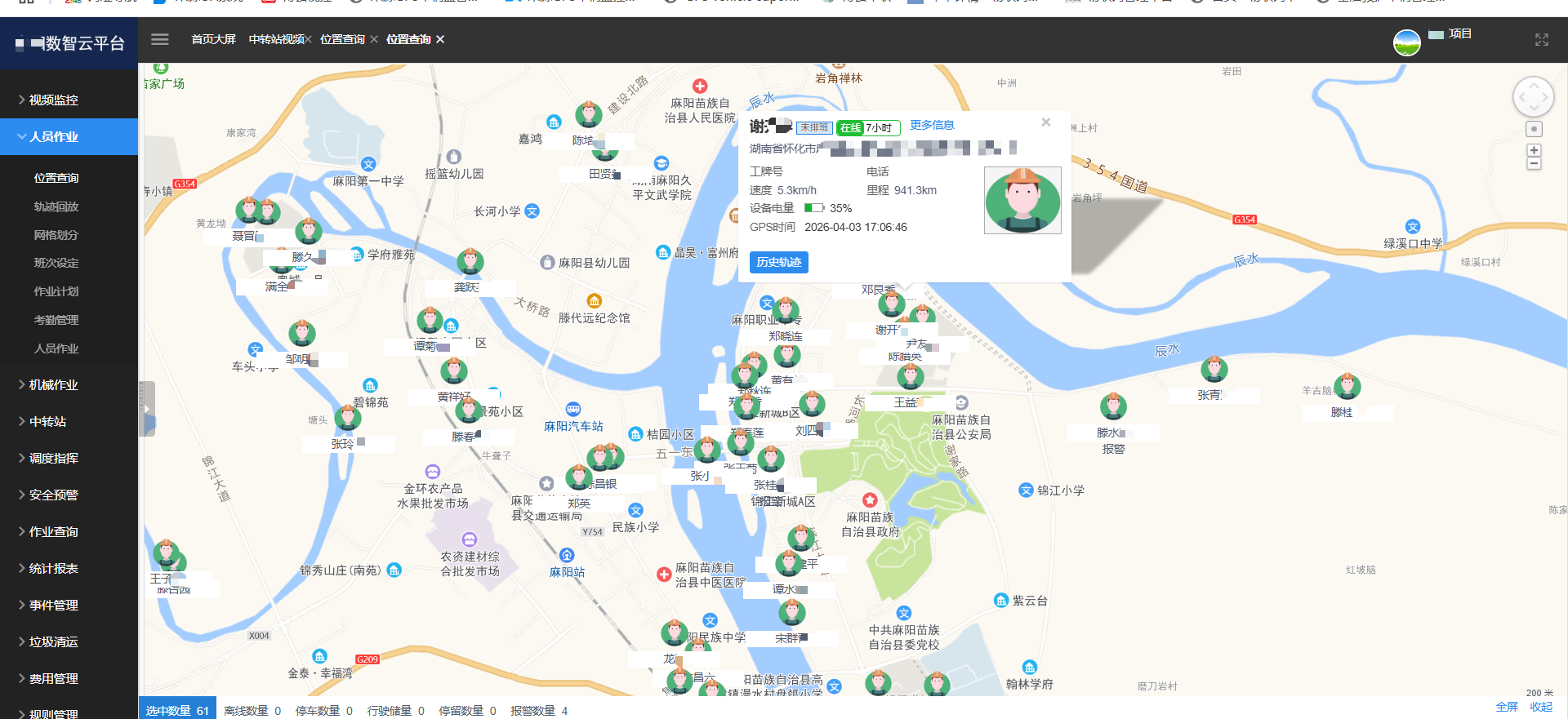Click the 张青 worker marker on map
The height and width of the screenshot is (719, 1568).
pos(1214,371)
